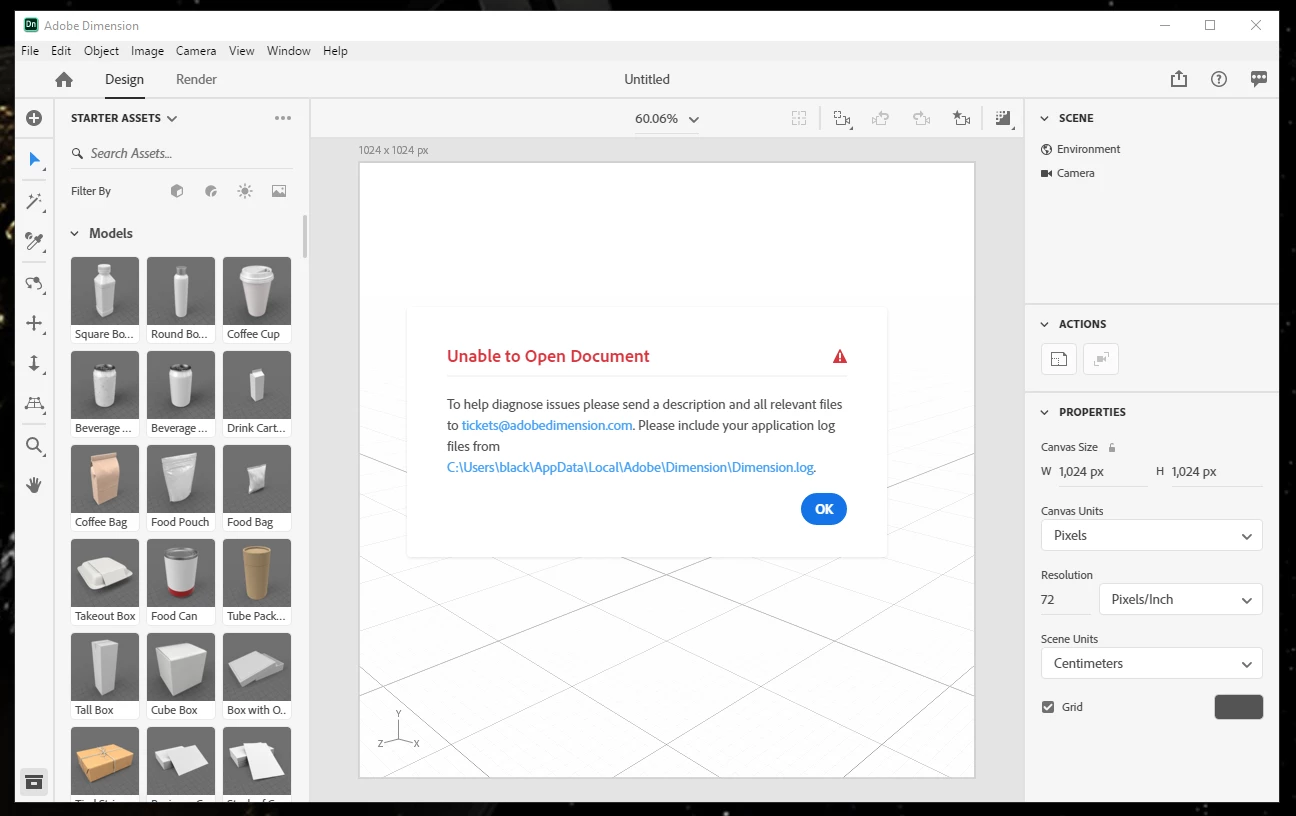Click the camera bookmarks star icon
1296x816 pixels.
tap(961, 119)
